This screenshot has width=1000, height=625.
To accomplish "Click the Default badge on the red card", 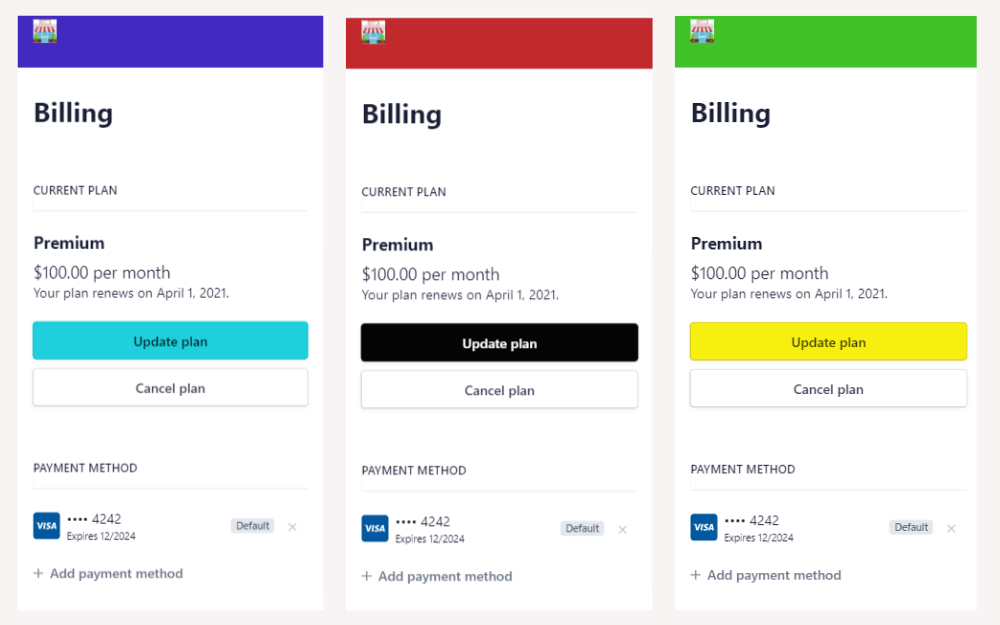I will tap(582, 528).
